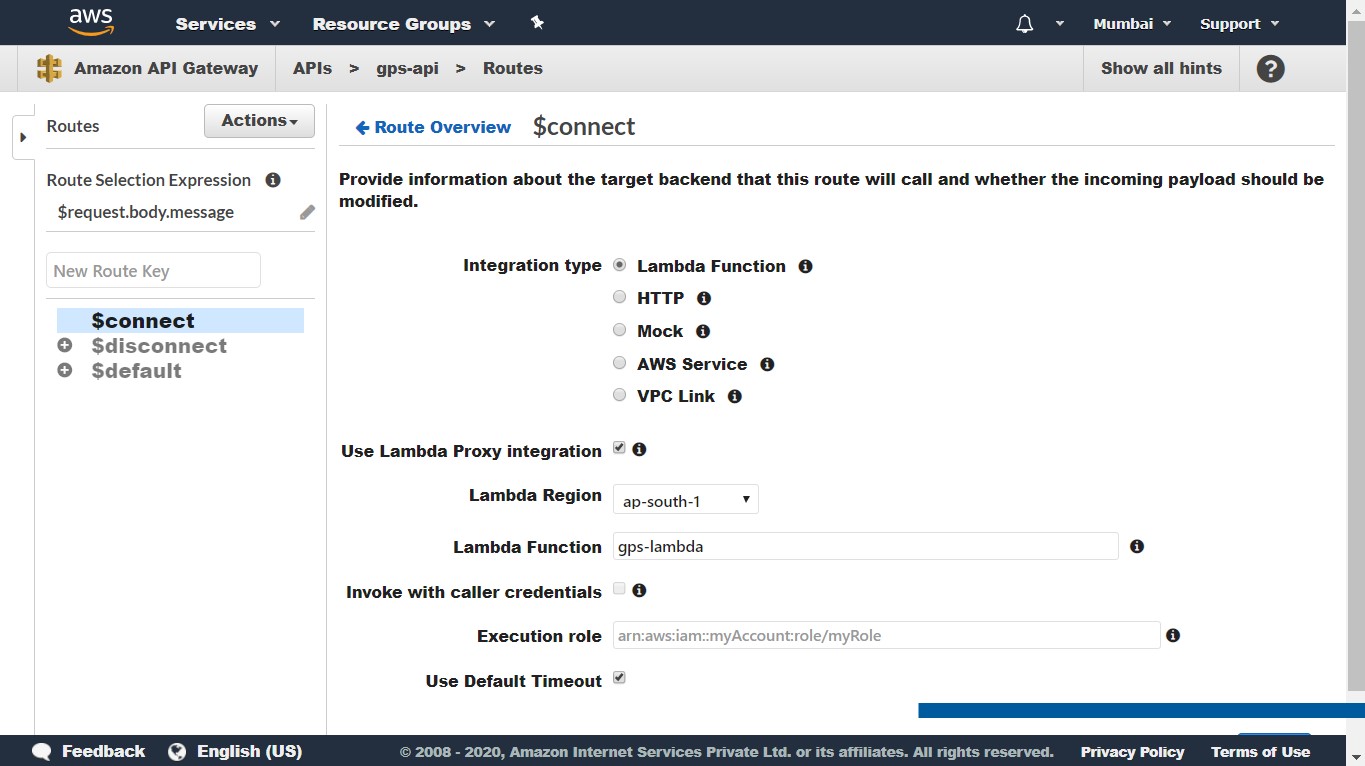This screenshot has width=1365, height=766.
Task: Select Lambda Function integration type
Action: (619, 265)
